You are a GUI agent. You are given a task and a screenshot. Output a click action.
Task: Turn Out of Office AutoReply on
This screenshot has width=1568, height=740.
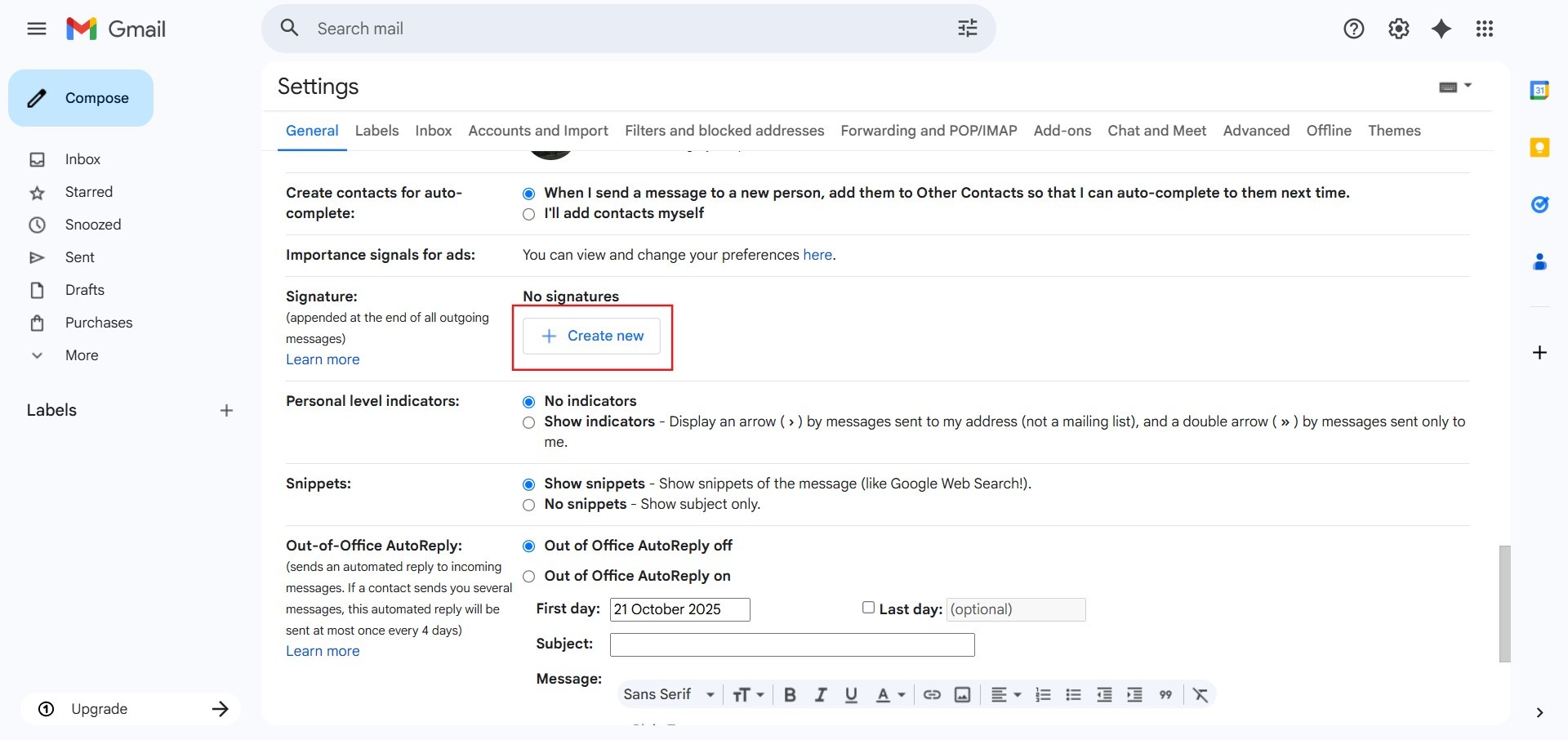[529, 577]
